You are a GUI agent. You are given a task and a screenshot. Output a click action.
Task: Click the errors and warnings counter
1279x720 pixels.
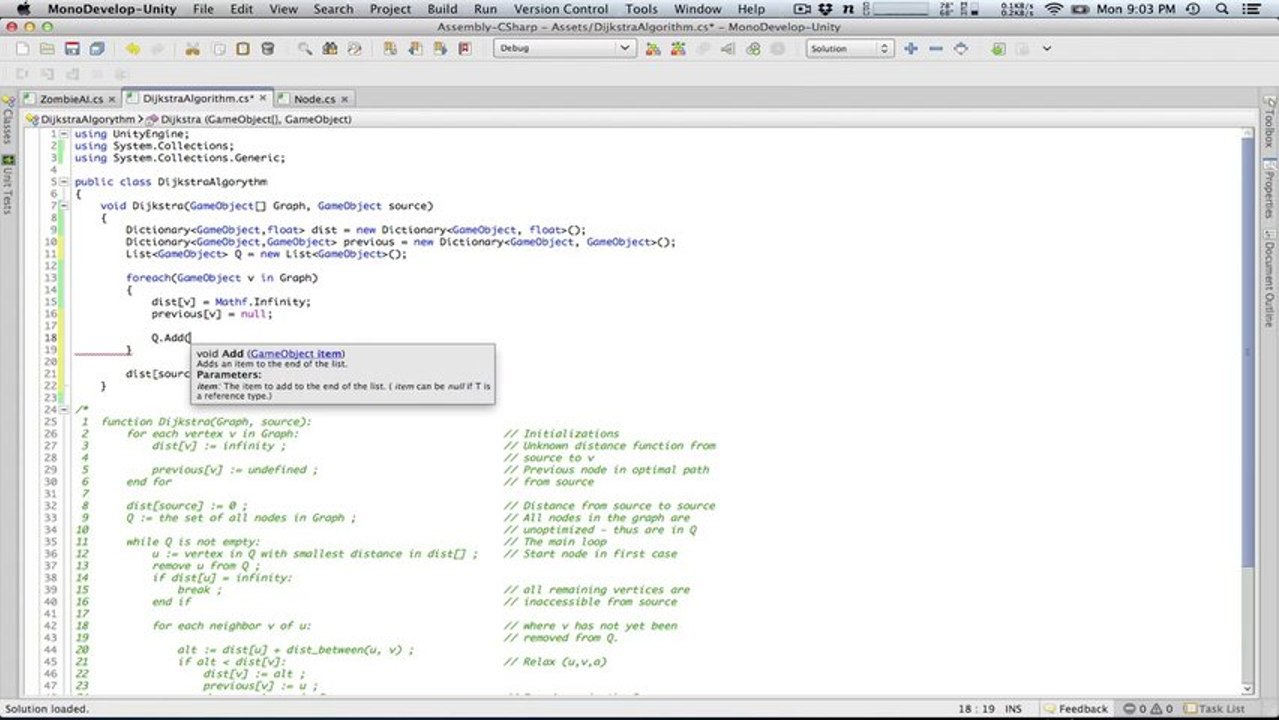click(x=1146, y=709)
